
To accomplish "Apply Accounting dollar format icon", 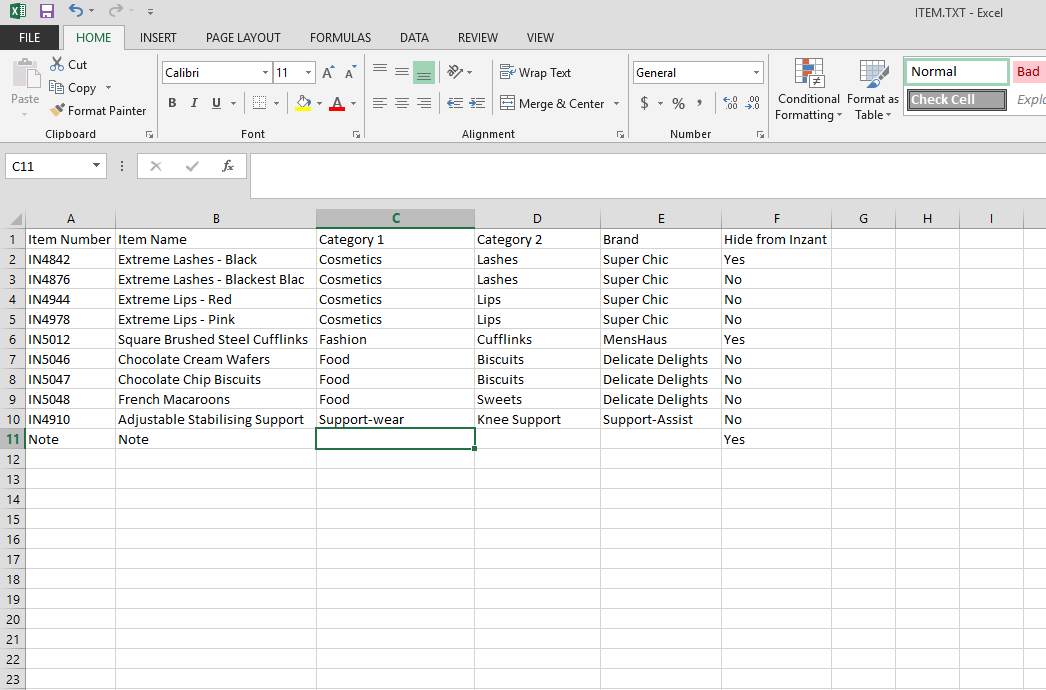I will tap(644, 103).
